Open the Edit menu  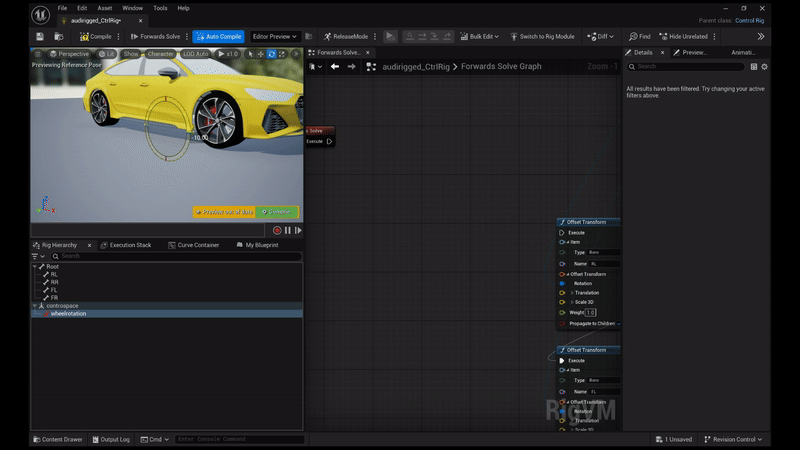(82, 8)
